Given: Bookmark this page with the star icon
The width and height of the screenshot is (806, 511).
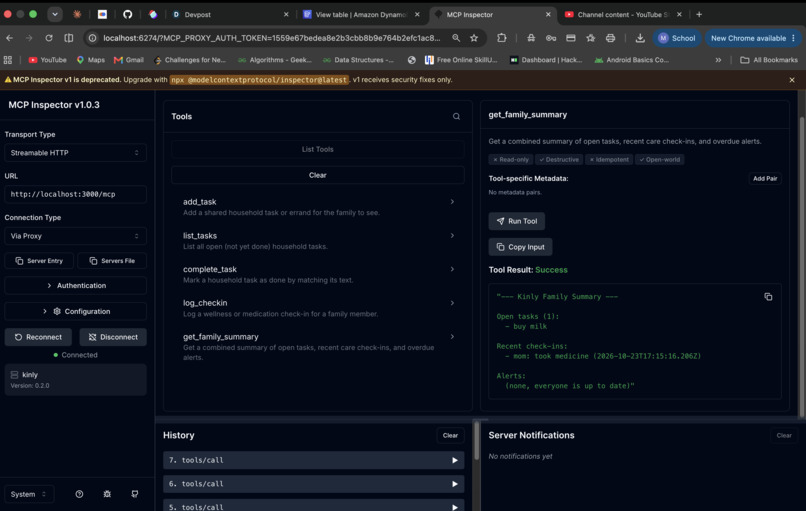Looking at the screenshot, I should pos(474,38).
